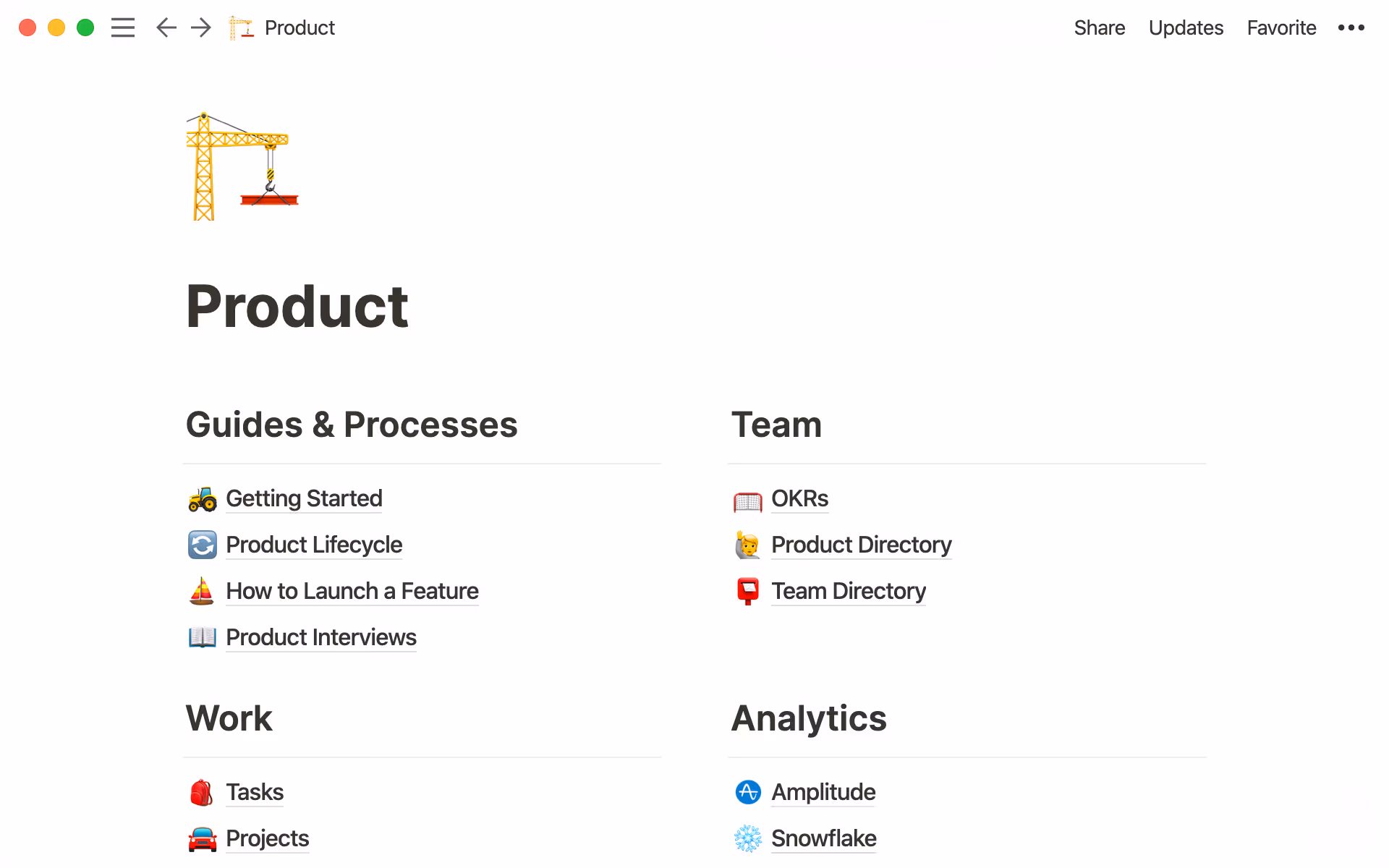
Task: Open the more options menu via the ellipsis
Action: (x=1351, y=27)
